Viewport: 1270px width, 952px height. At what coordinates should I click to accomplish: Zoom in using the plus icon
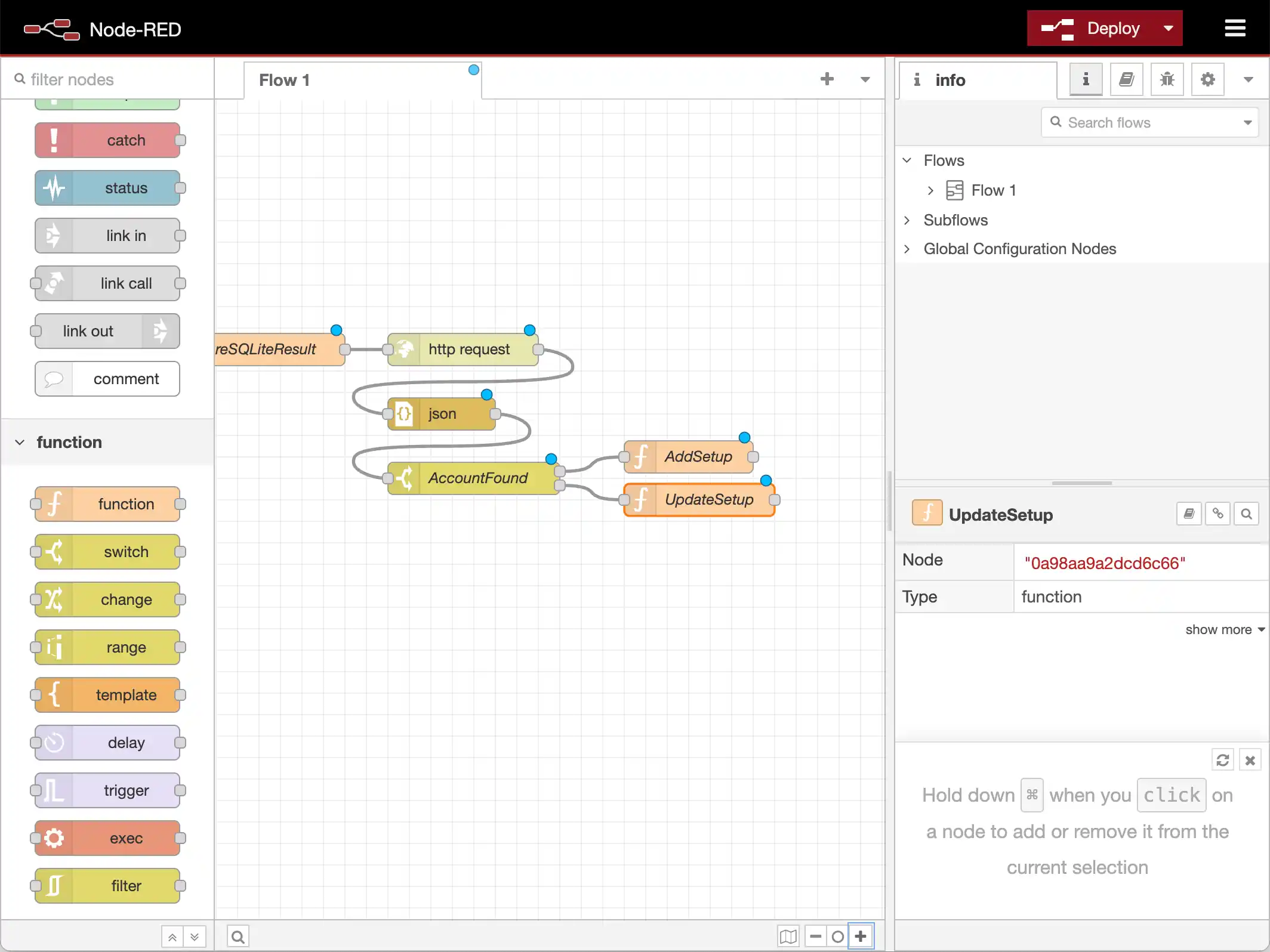pos(861,936)
